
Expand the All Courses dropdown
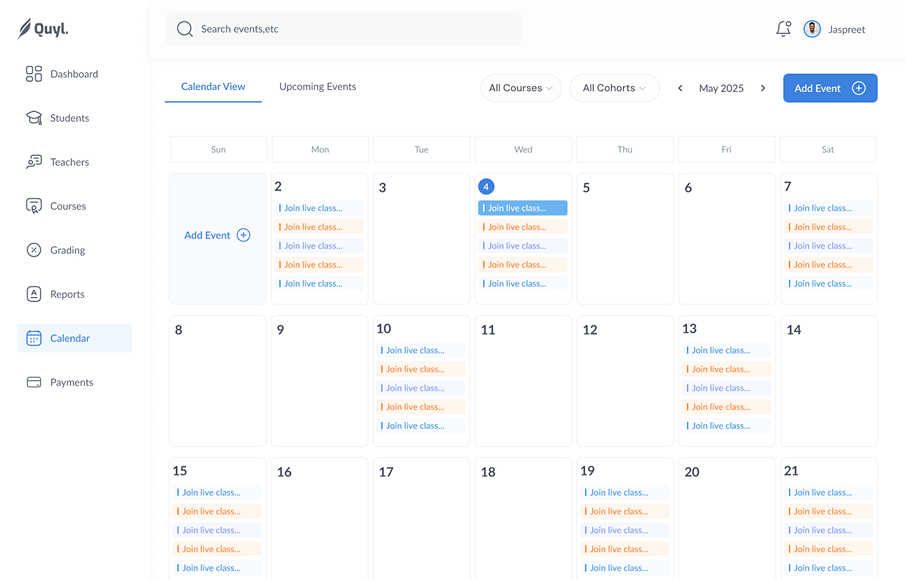point(521,88)
